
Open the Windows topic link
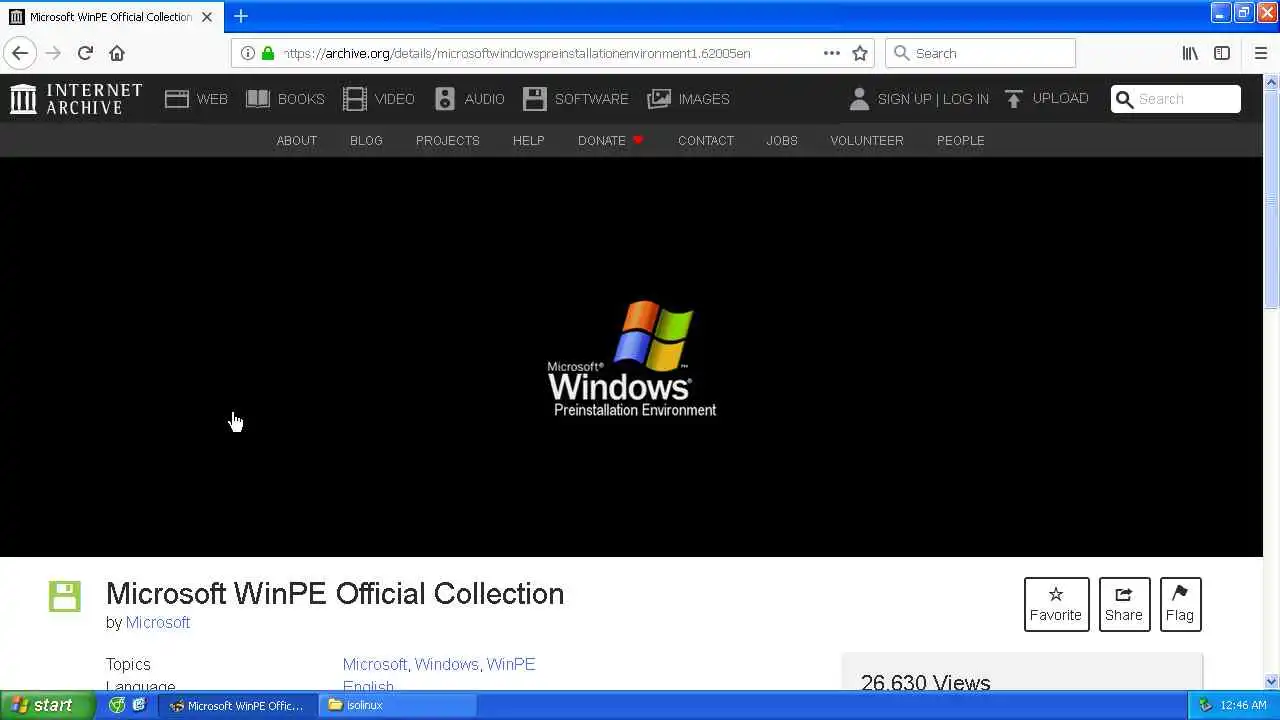click(446, 664)
